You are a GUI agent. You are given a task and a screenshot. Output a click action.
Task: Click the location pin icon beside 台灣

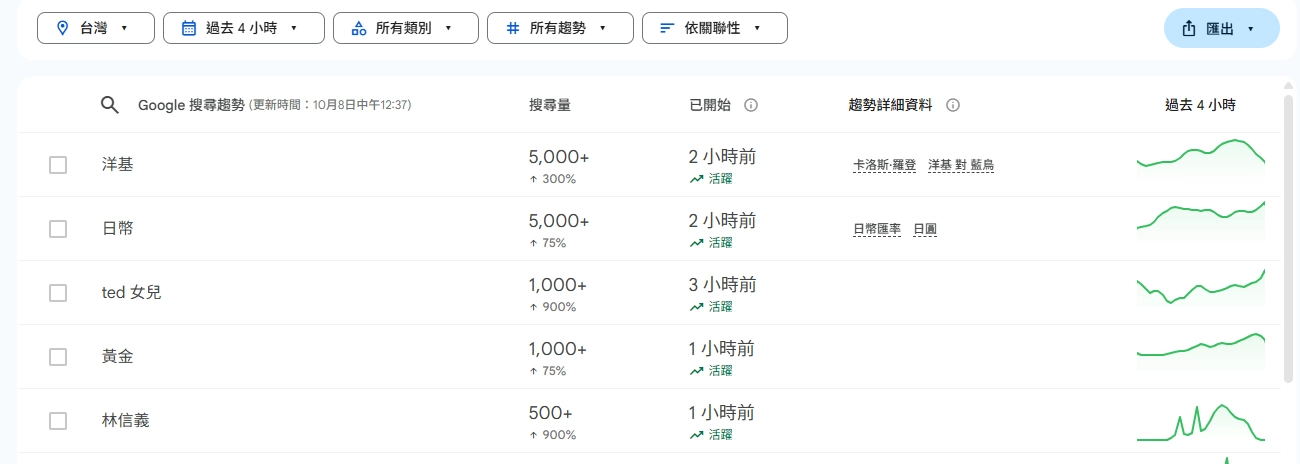pyautogui.click(x=63, y=29)
